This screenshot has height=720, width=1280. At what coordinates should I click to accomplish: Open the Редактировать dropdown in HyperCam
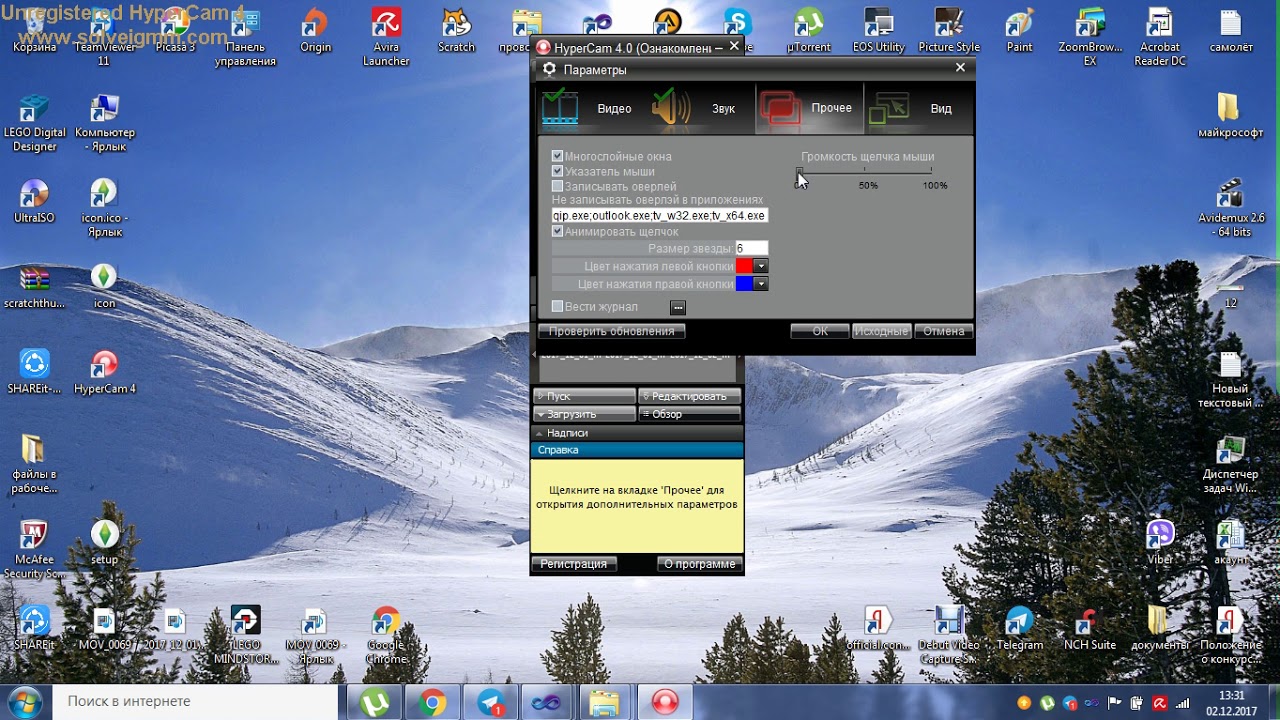(x=689, y=396)
